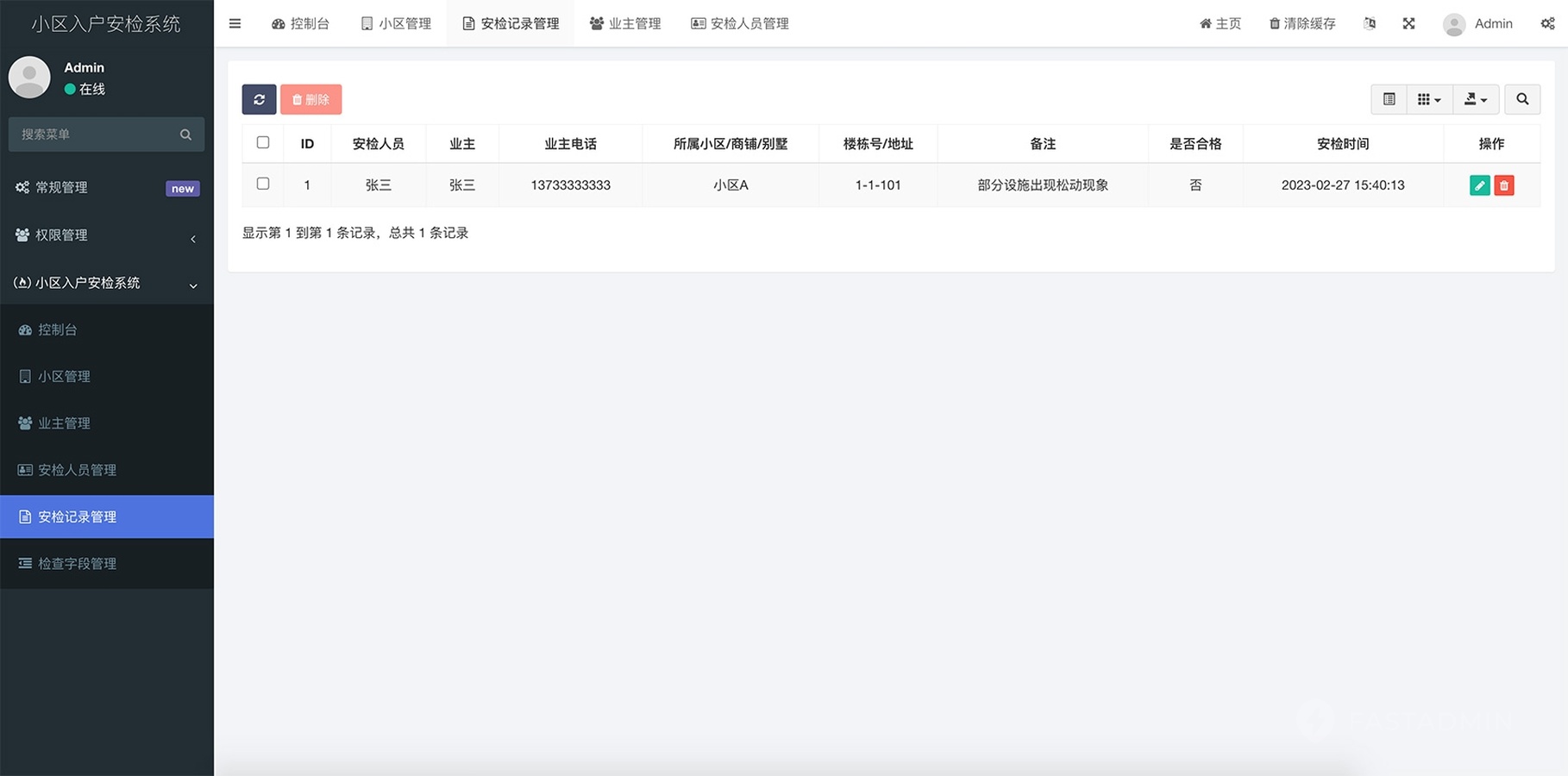This screenshot has height=776, width=1568.
Task: Open the export data dropdown
Action: pyautogui.click(x=1475, y=99)
